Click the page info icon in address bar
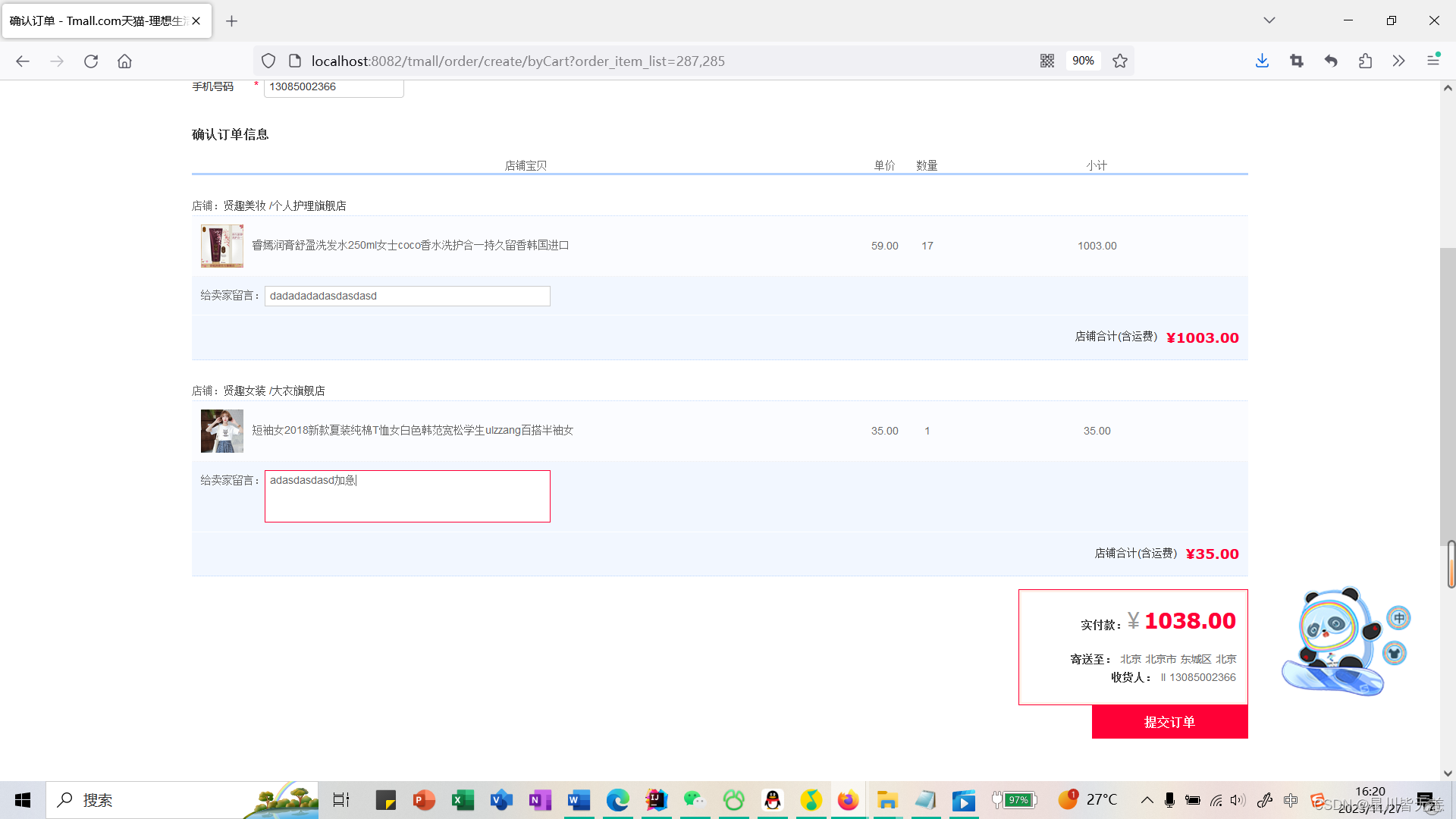Image resolution: width=1456 pixels, height=819 pixels. [x=295, y=61]
